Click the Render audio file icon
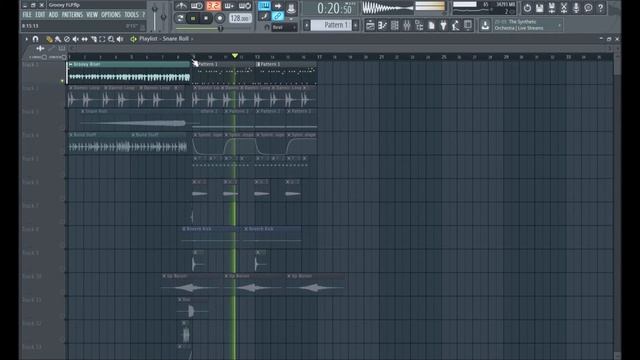Viewport: 640px width, 360px height. (552, 8)
